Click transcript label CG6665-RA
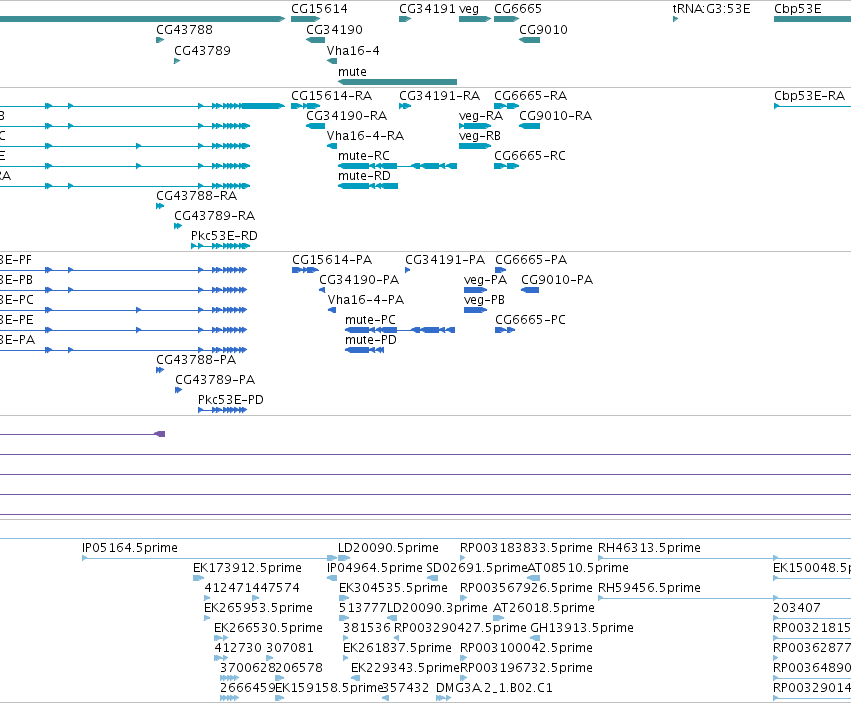The image size is (851, 703). pyautogui.click(x=530, y=96)
